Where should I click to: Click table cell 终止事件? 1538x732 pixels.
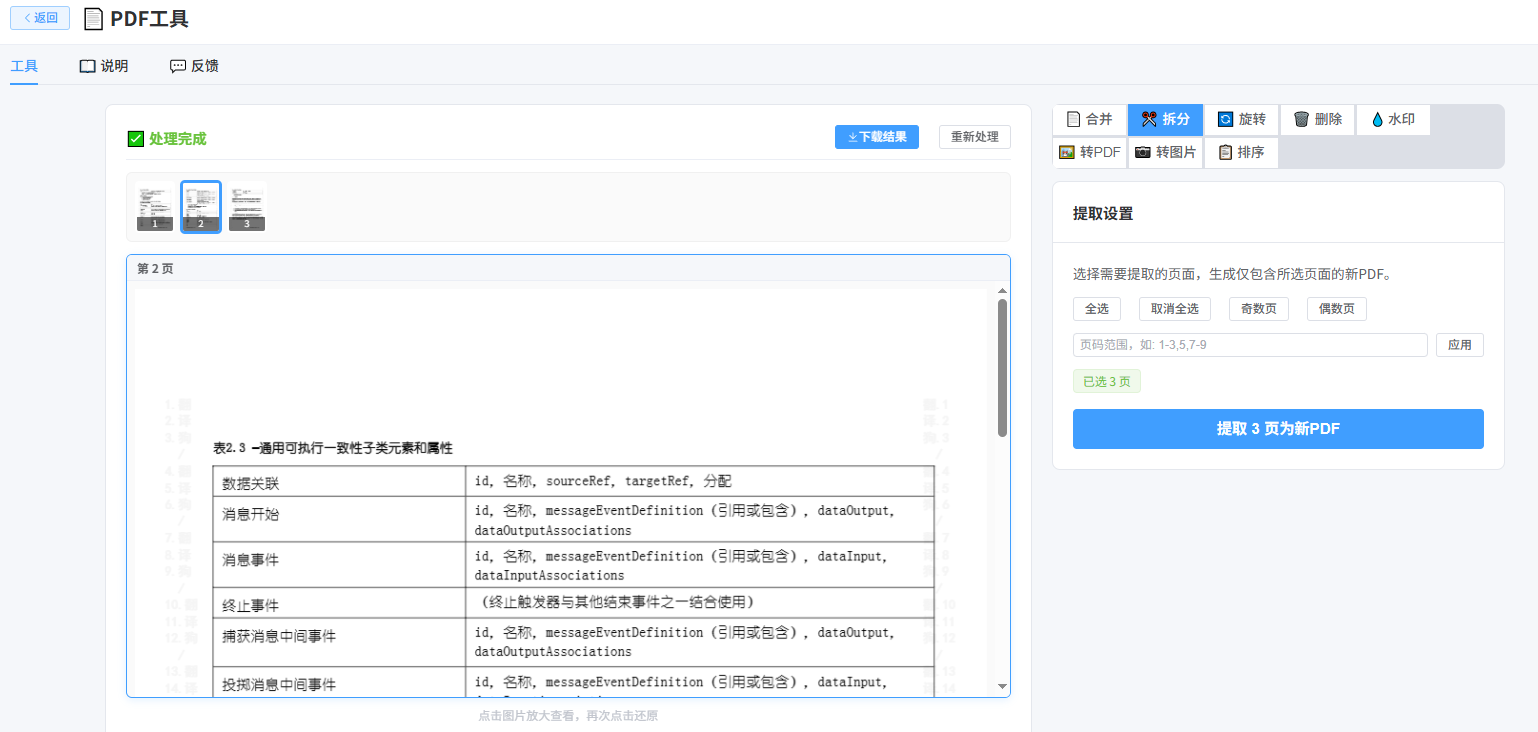coord(338,603)
